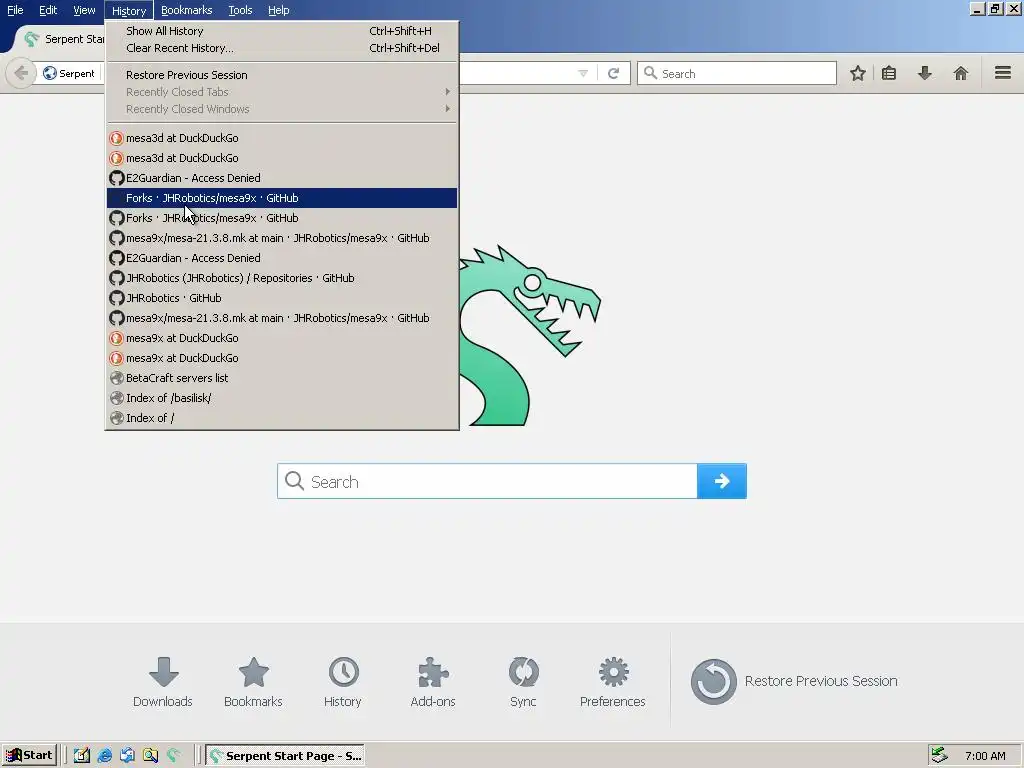The width and height of the screenshot is (1024, 768).
Task: Go to the Home page icon
Action: click(x=961, y=73)
